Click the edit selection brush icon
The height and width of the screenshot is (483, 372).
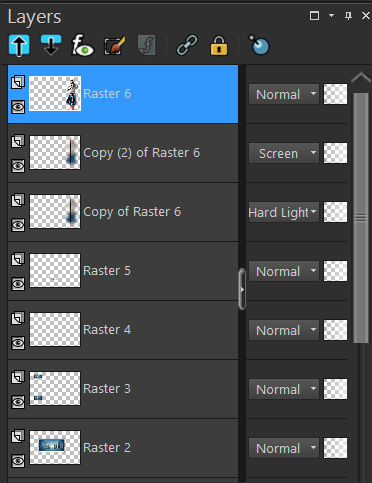[115, 45]
